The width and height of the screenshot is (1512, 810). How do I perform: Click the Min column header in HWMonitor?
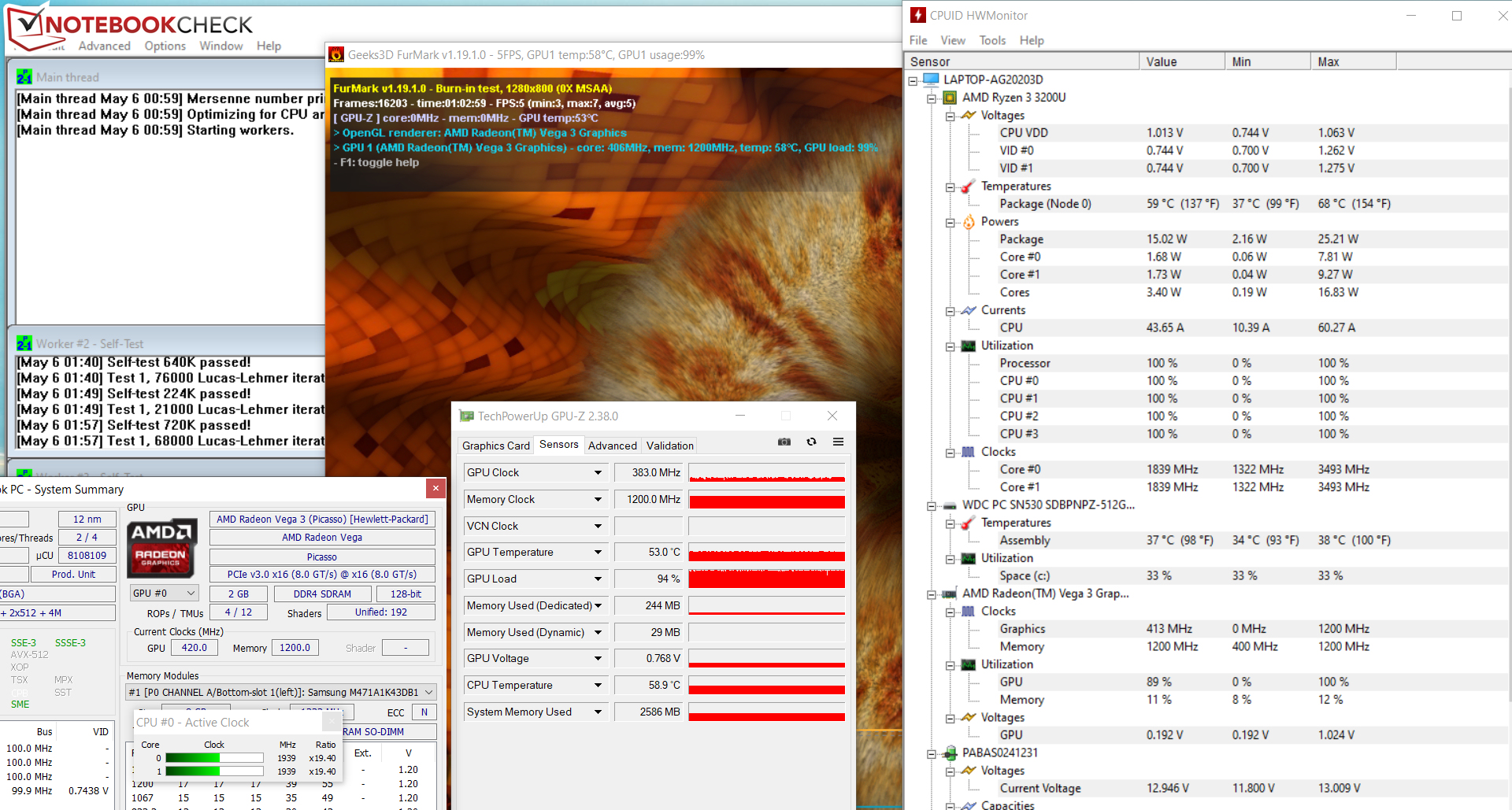[x=1268, y=61]
